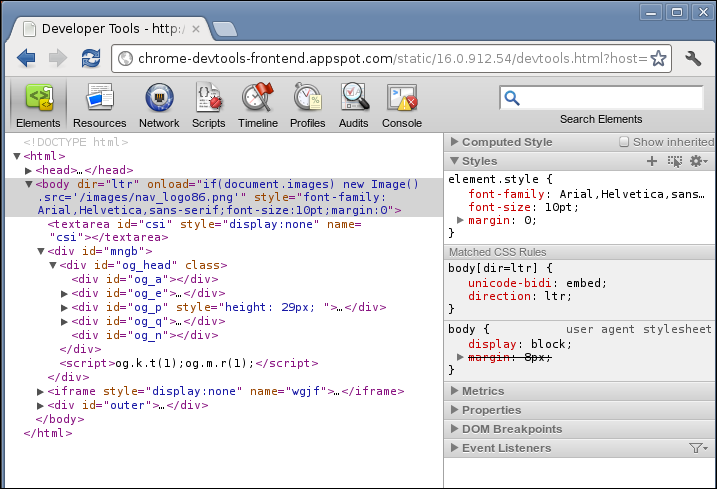Expand the head node
This screenshot has height=489, width=717.
click(28, 171)
